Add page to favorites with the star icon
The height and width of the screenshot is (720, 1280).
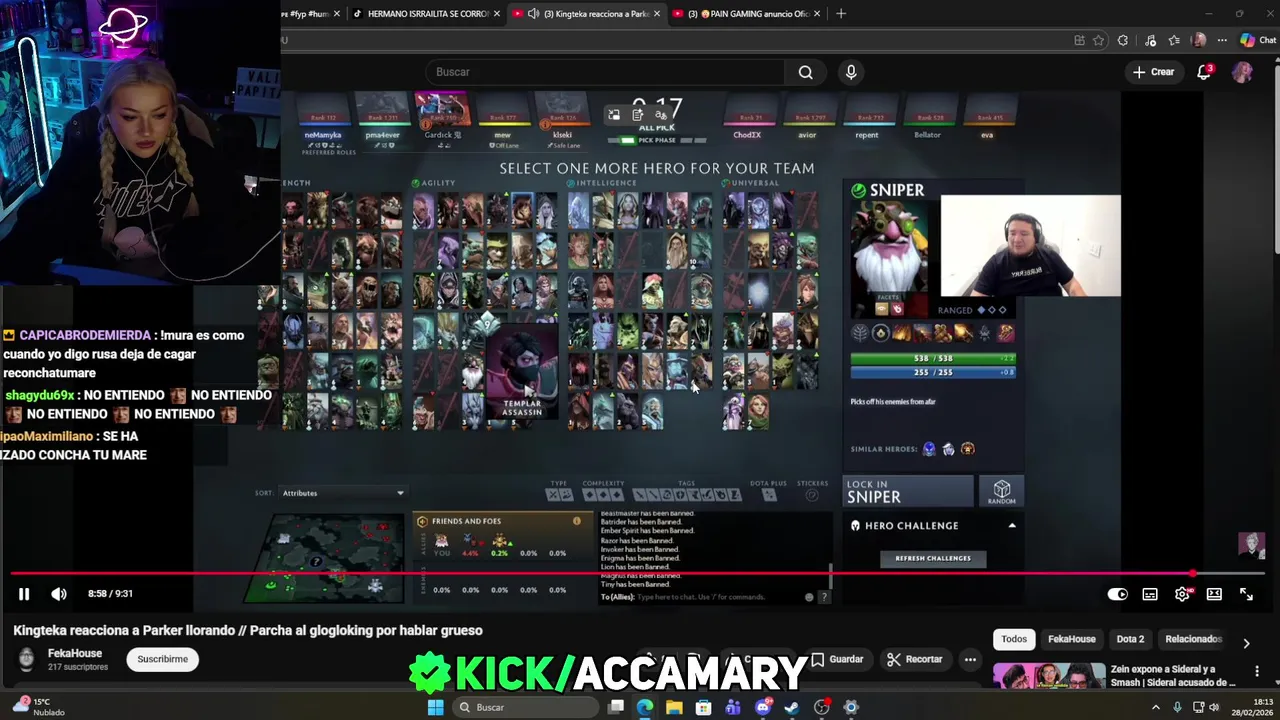pyautogui.click(x=1098, y=41)
